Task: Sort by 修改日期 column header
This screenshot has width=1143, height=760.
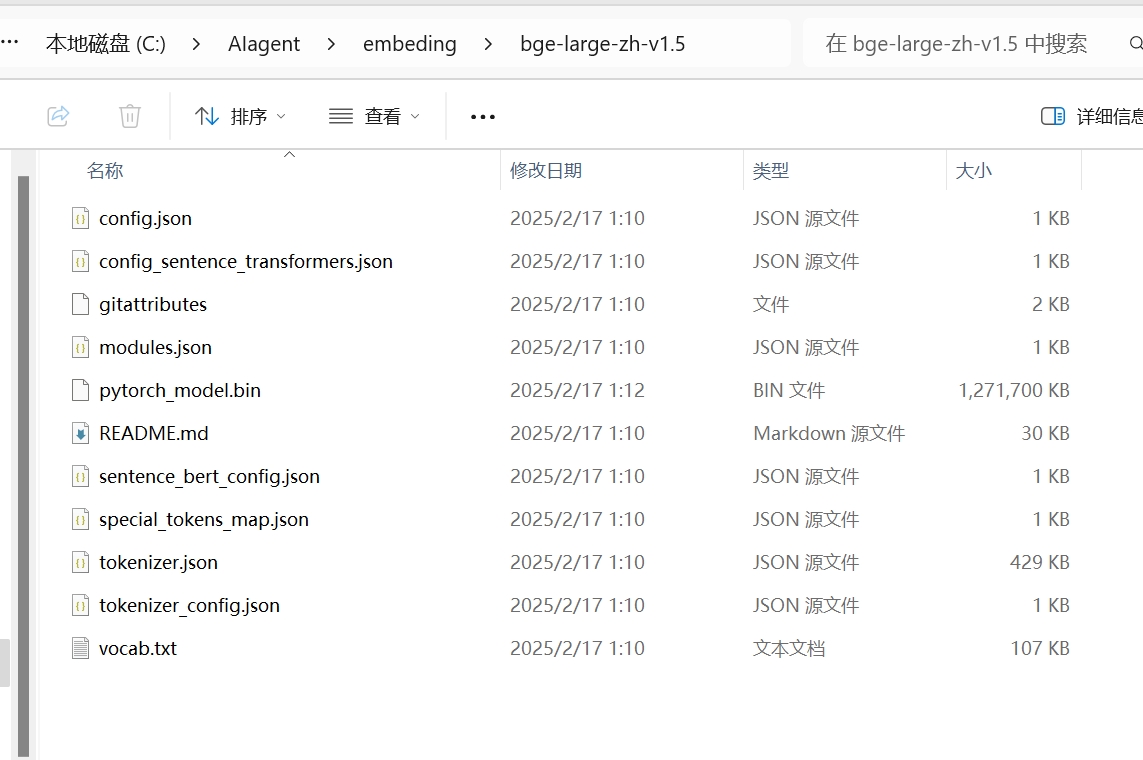Action: pos(546,171)
